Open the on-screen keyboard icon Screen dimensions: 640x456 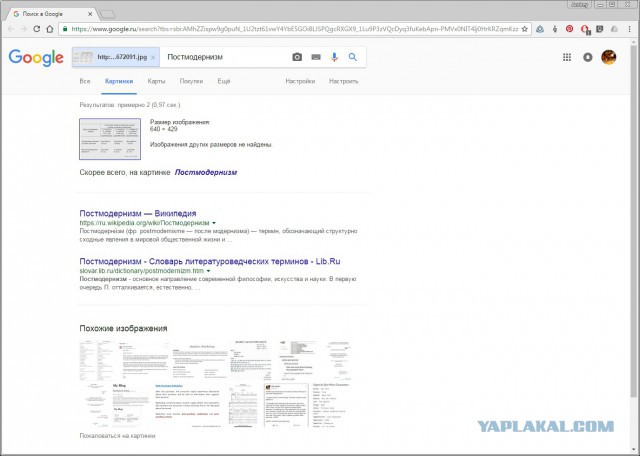pos(316,57)
